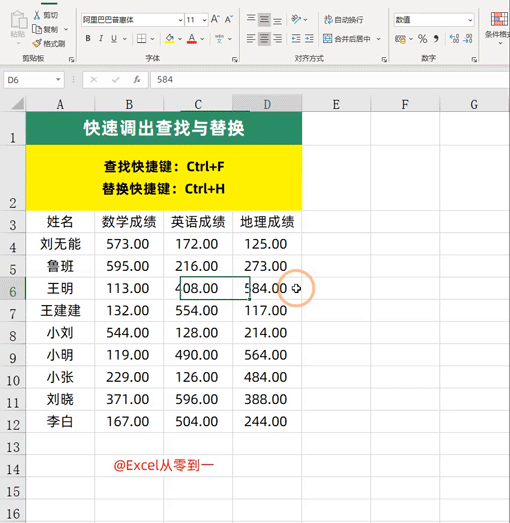Click cell with value 595.00

(x=129, y=266)
